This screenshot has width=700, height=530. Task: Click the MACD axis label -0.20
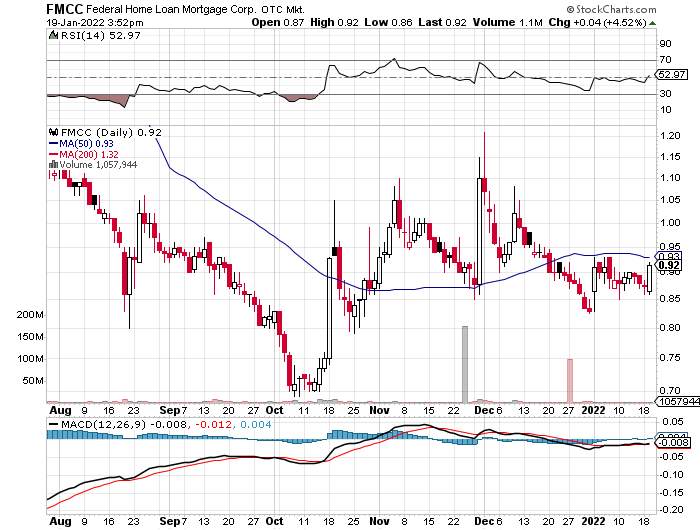tap(671, 509)
